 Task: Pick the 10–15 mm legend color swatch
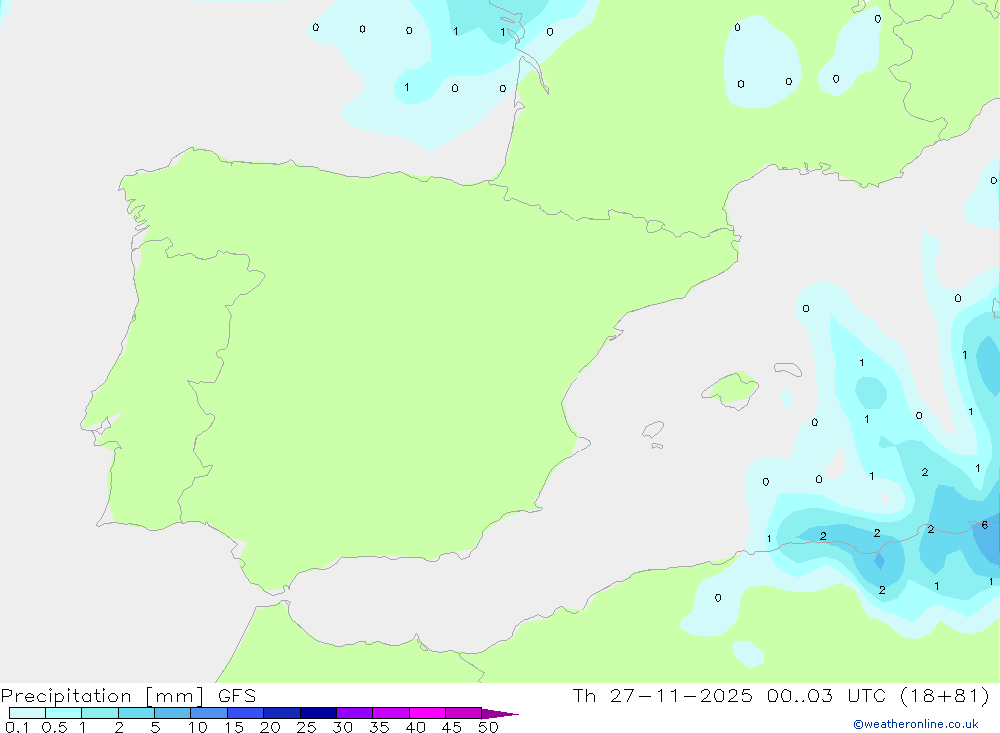pos(209,713)
